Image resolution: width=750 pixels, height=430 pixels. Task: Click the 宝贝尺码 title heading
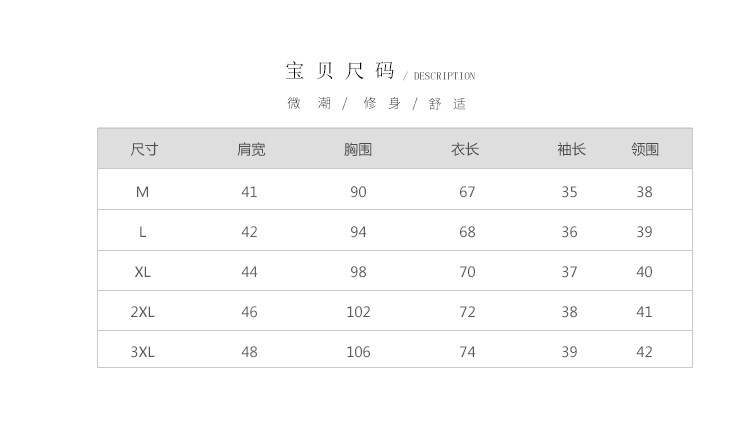[x=340, y=71]
